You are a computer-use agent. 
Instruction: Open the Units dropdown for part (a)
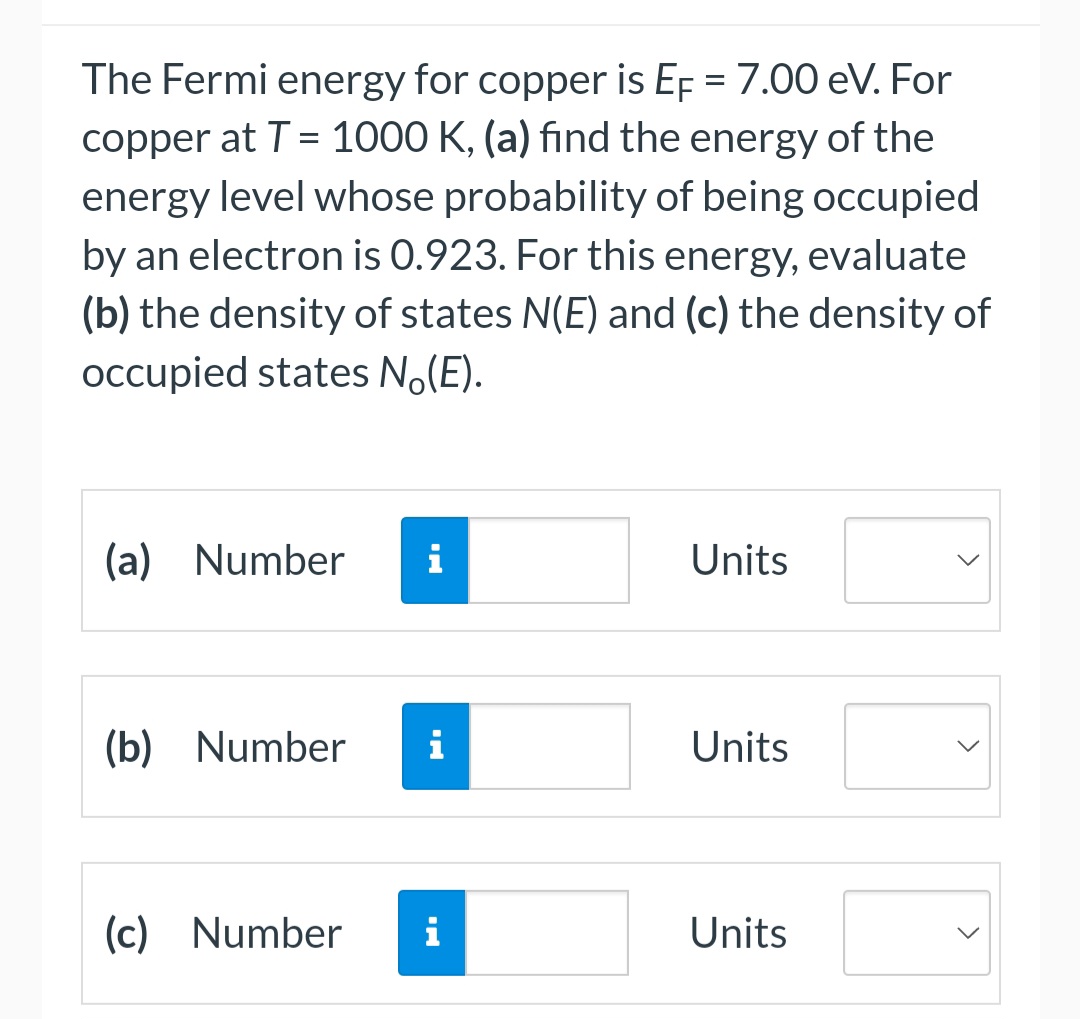pyautogui.click(x=917, y=560)
